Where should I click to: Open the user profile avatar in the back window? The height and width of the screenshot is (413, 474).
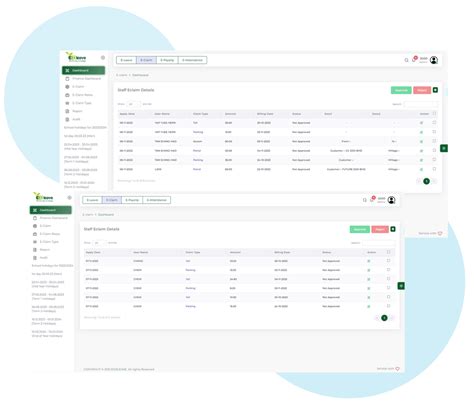pyautogui.click(x=434, y=60)
